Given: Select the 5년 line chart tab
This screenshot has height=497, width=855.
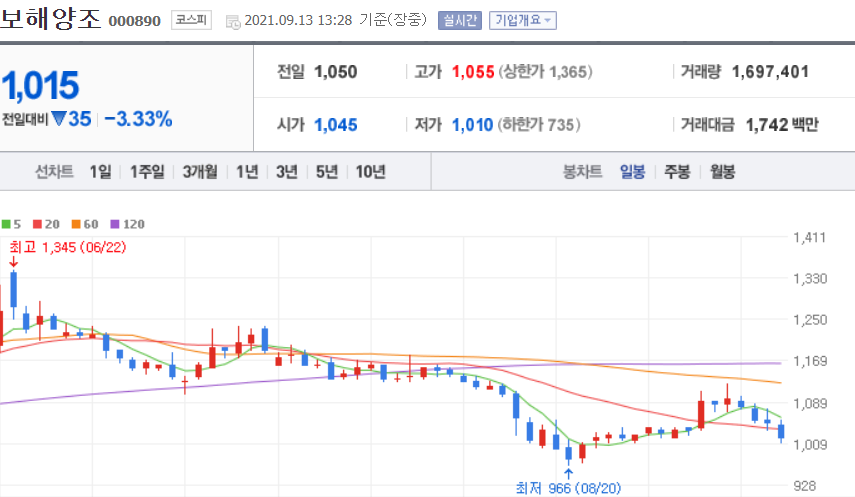Looking at the screenshot, I should point(327,172).
